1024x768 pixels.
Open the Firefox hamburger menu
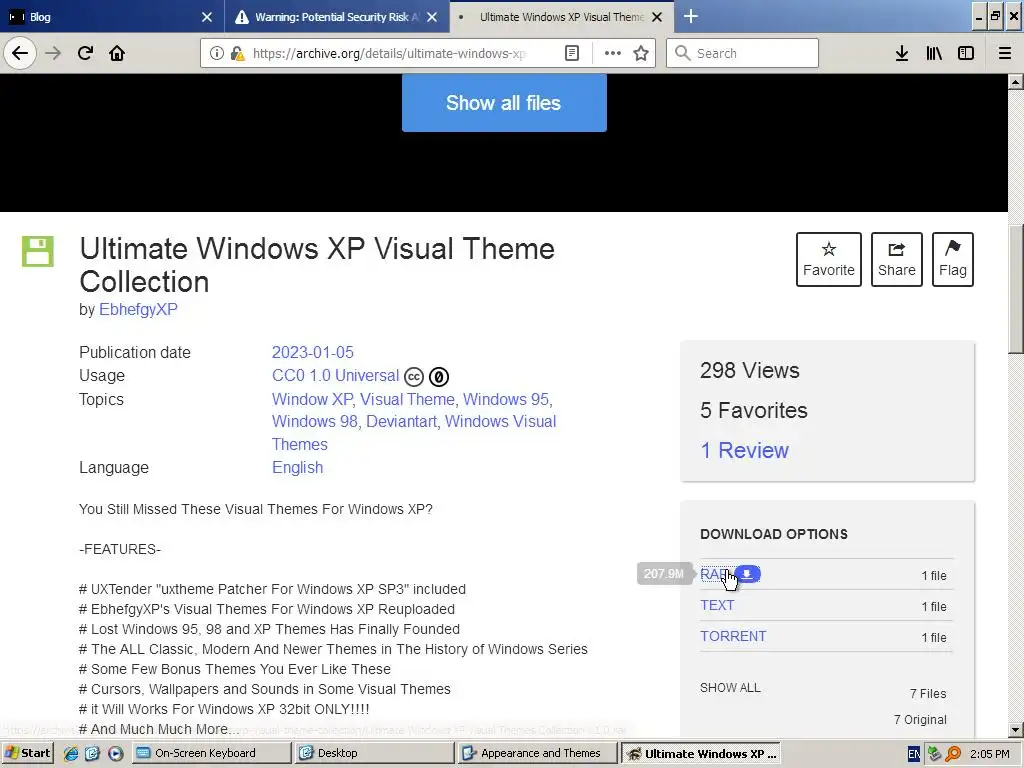(1004, 53)
